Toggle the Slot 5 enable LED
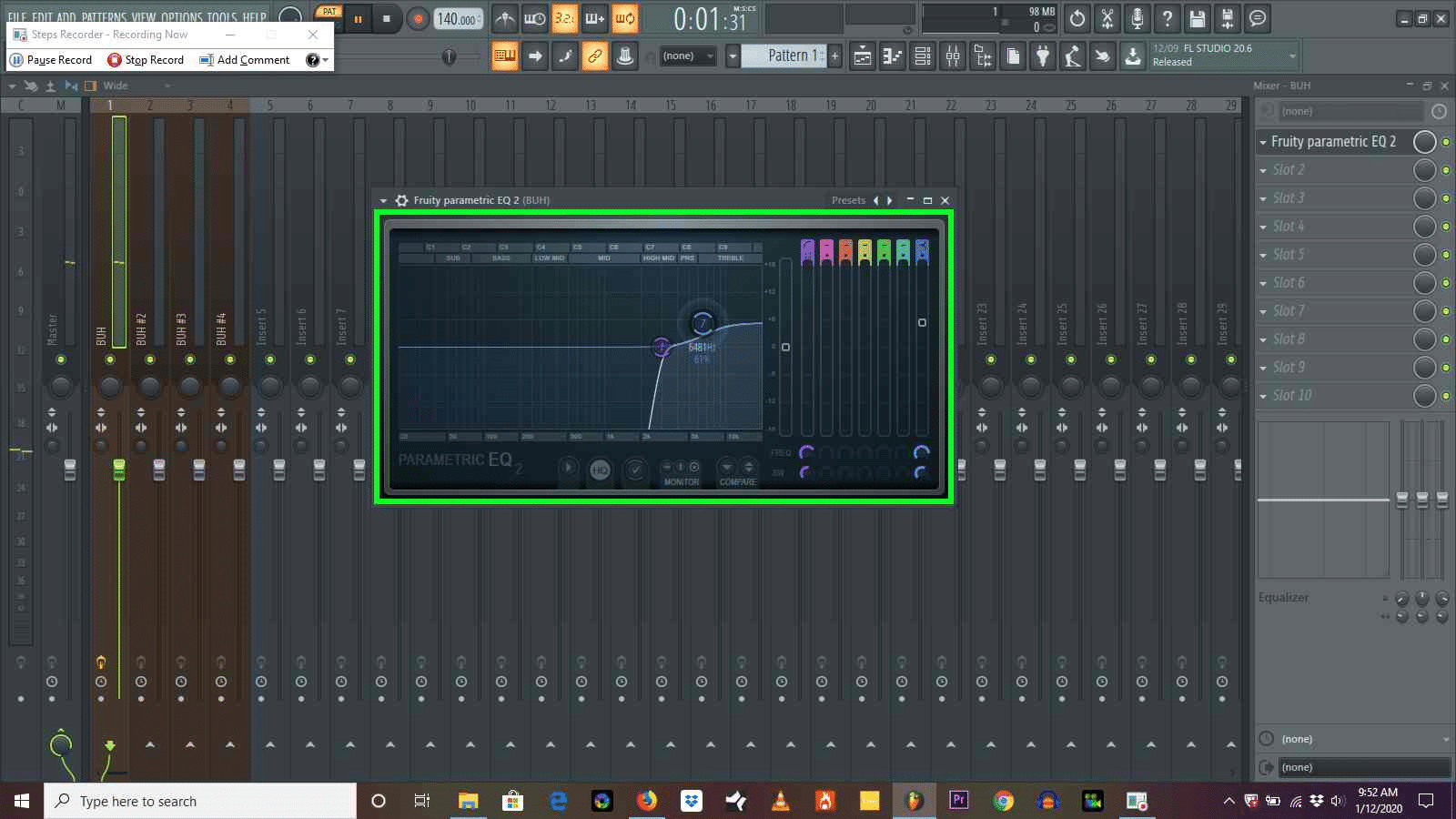The height and width of the screenshot is (819, 1456). [1445, 255]
